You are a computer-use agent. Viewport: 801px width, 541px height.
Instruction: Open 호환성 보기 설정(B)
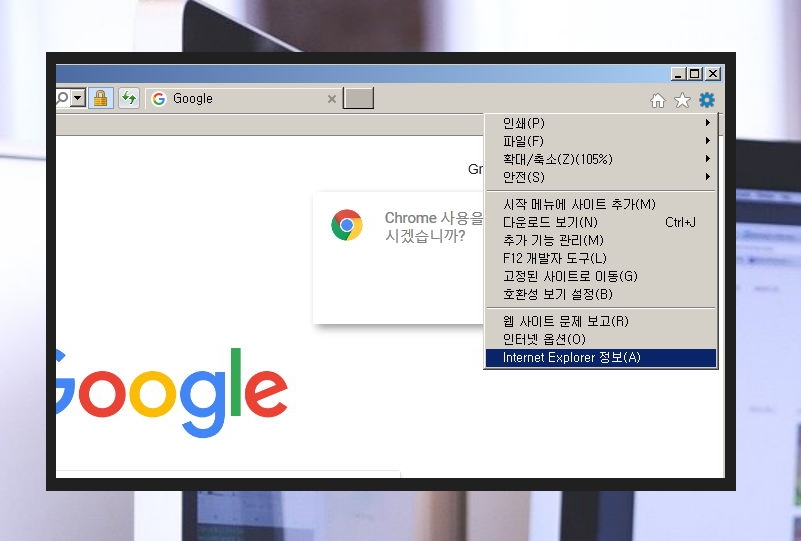(x=600, y=294)
